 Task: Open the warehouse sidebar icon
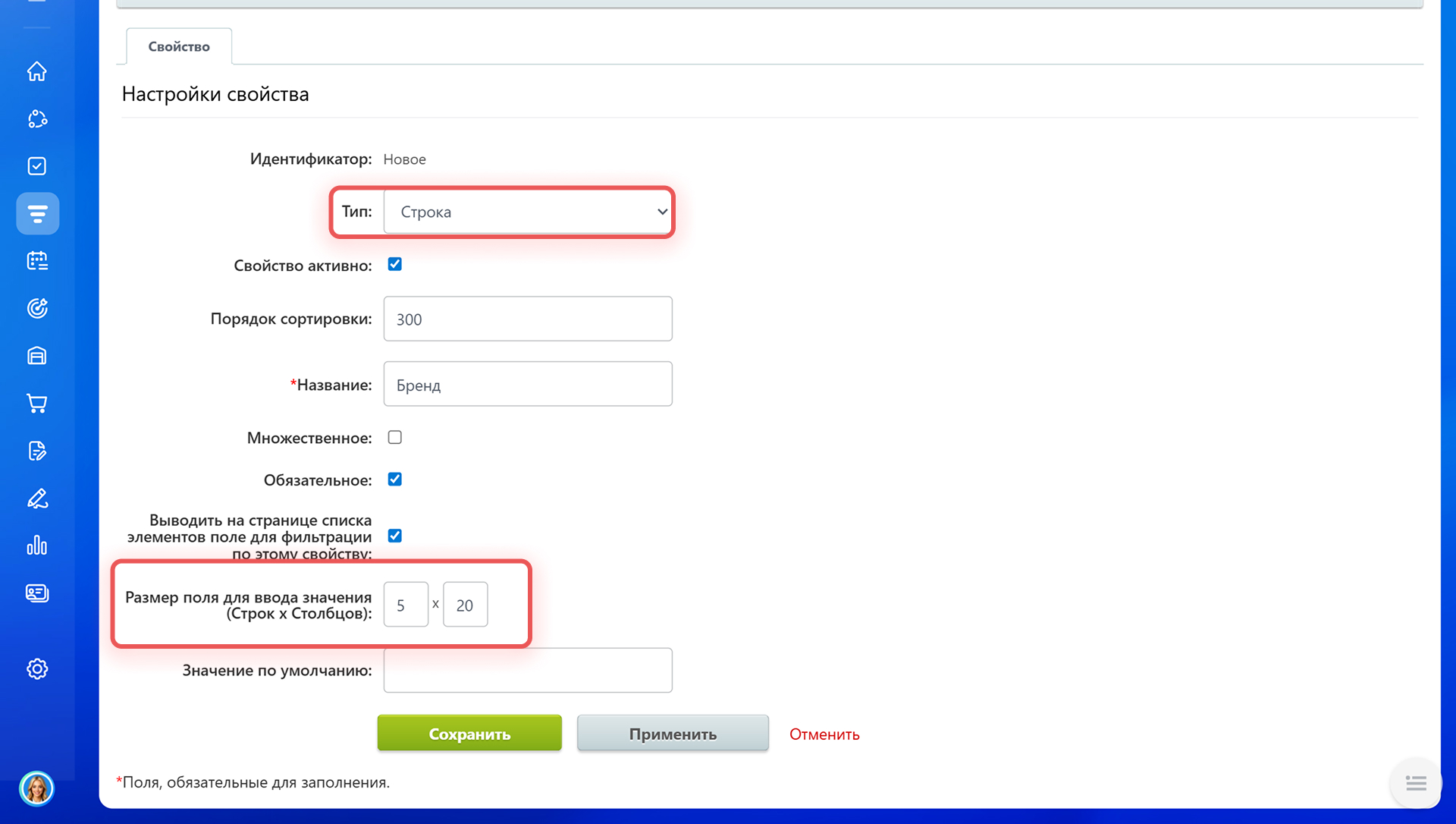tap(37, 356)
